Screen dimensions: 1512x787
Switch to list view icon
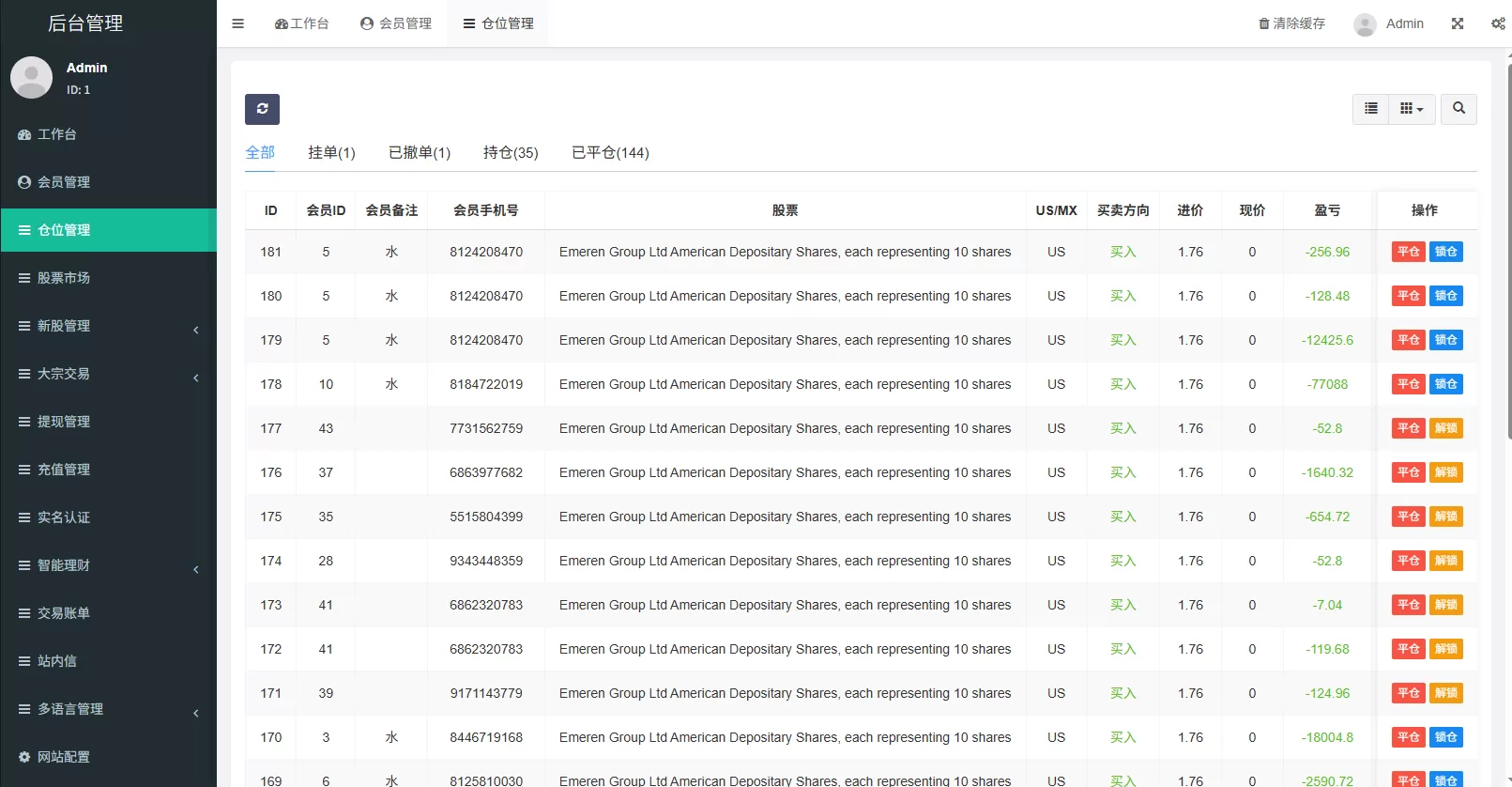(x=1370, y=109)
